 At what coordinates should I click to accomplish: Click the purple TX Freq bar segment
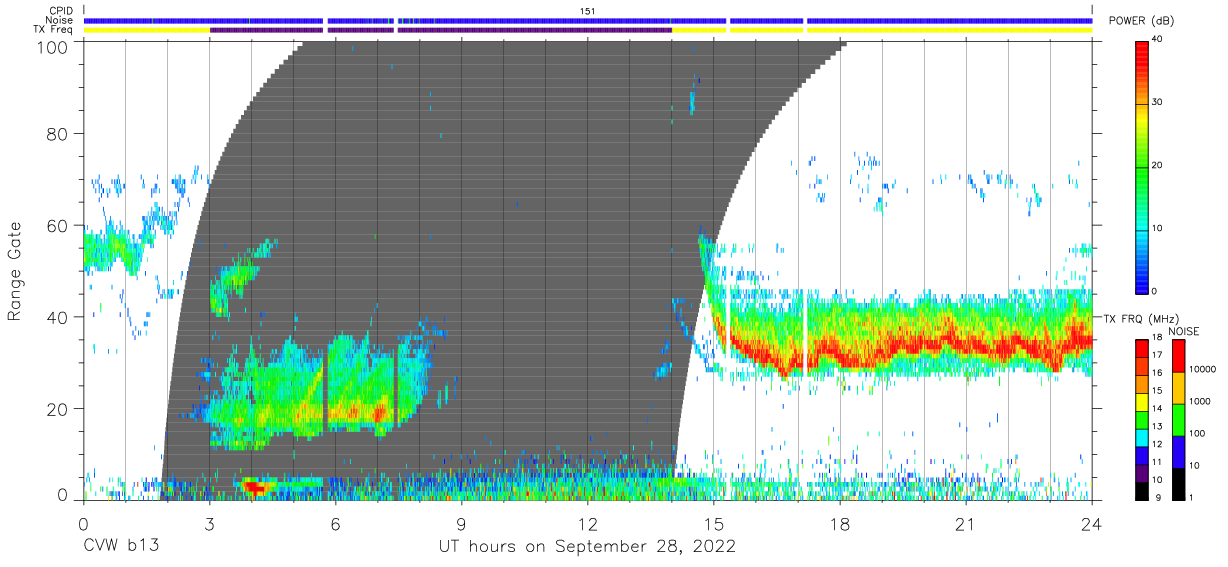click(440, 30)
